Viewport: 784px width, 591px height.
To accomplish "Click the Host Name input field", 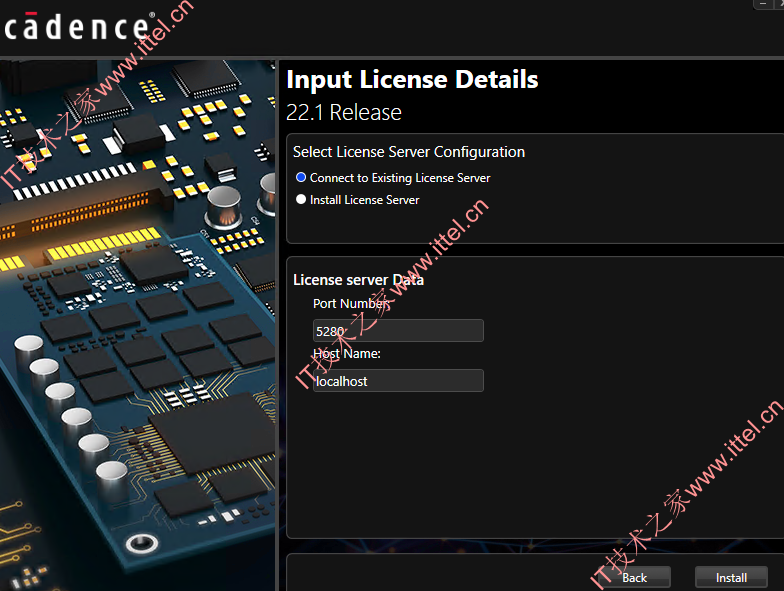I will point(398,380).
